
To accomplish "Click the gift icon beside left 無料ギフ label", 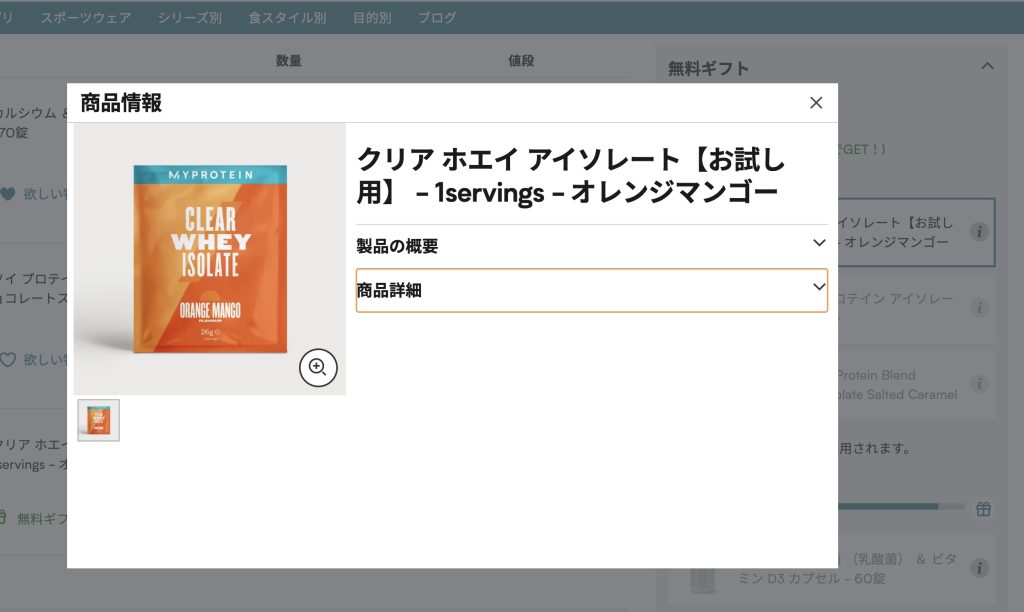I will (3, 518).
